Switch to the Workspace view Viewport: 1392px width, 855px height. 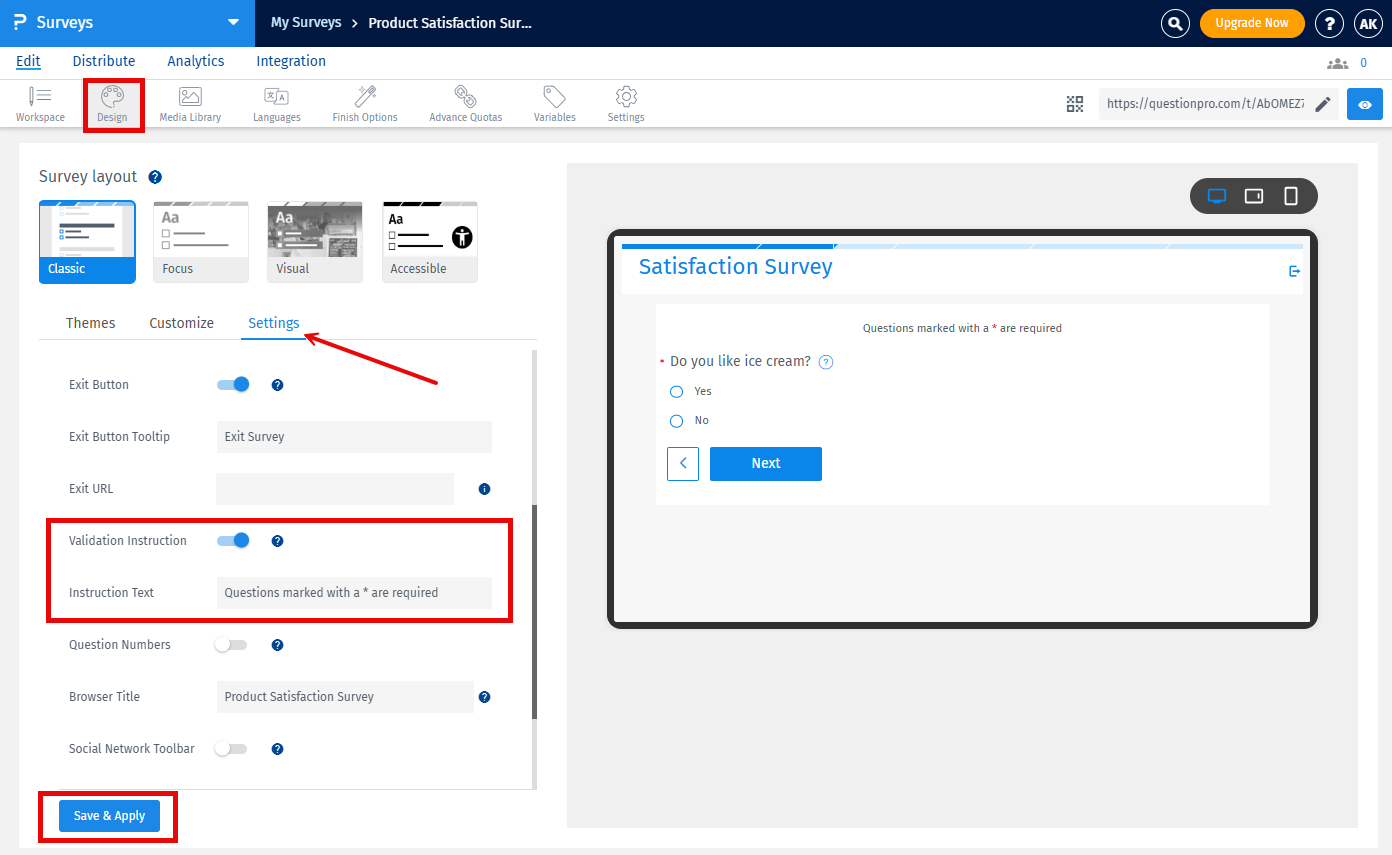click(x=40, y=103)
